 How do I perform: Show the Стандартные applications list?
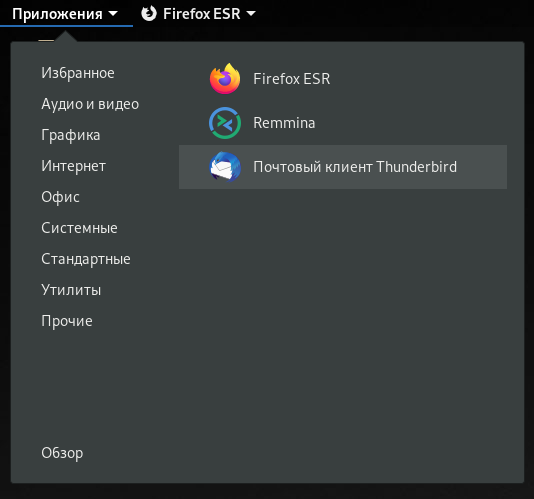coord(86,259)
